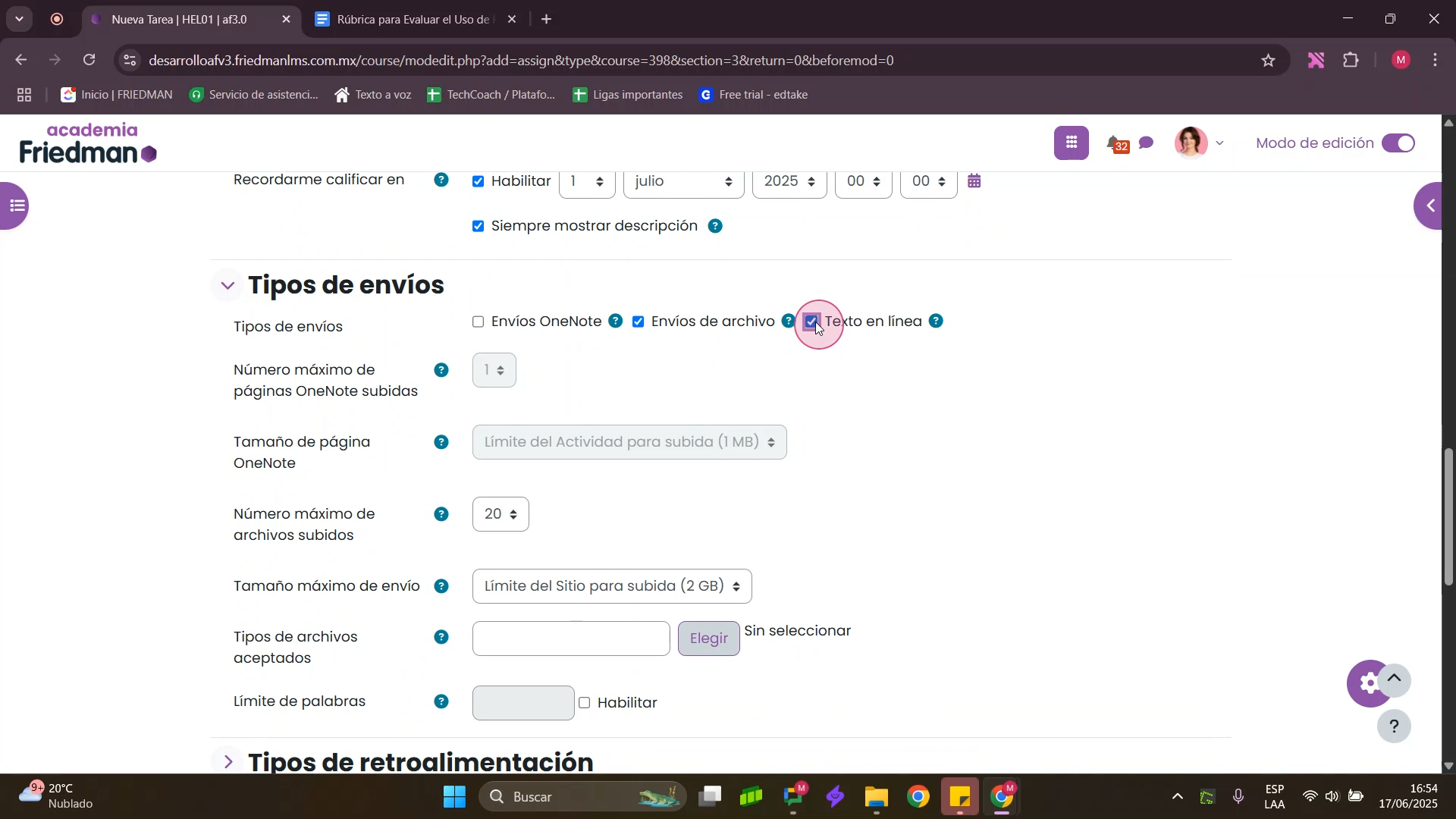Open Google Chrome from the taskbar
The width and height of the screenshot is (1456, 819).
918,797
